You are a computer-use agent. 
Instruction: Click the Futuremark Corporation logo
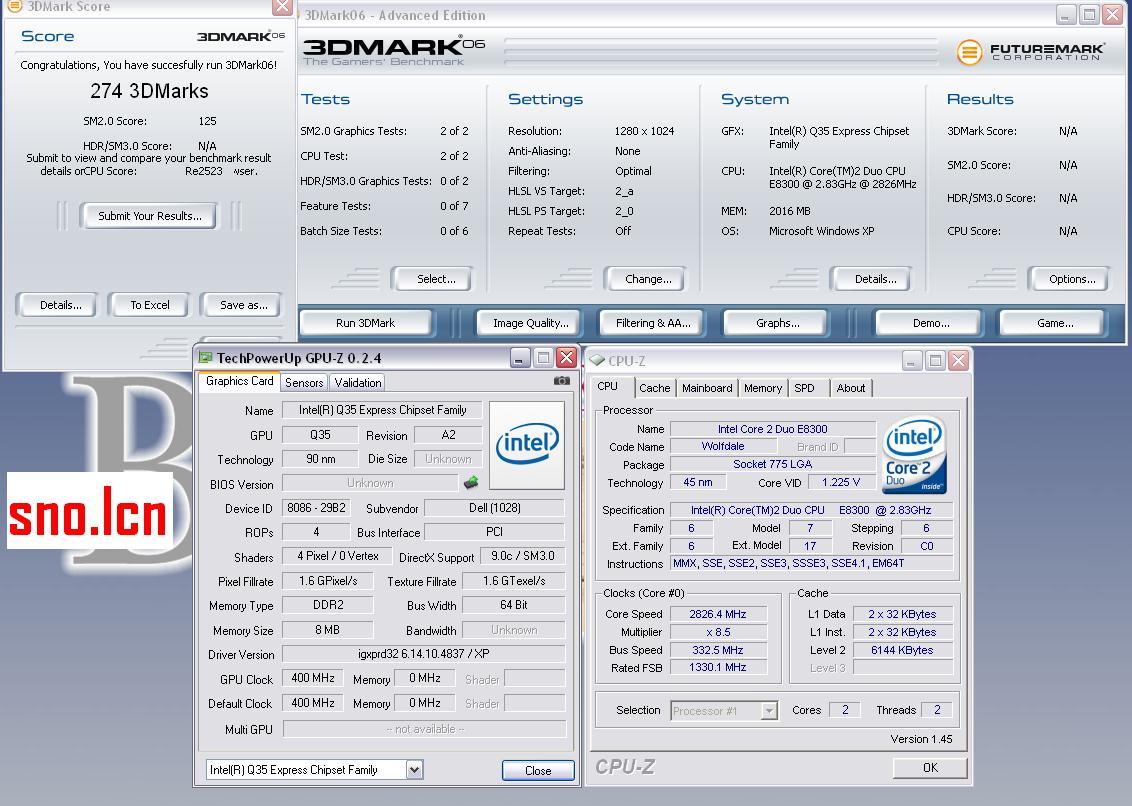1029,51
